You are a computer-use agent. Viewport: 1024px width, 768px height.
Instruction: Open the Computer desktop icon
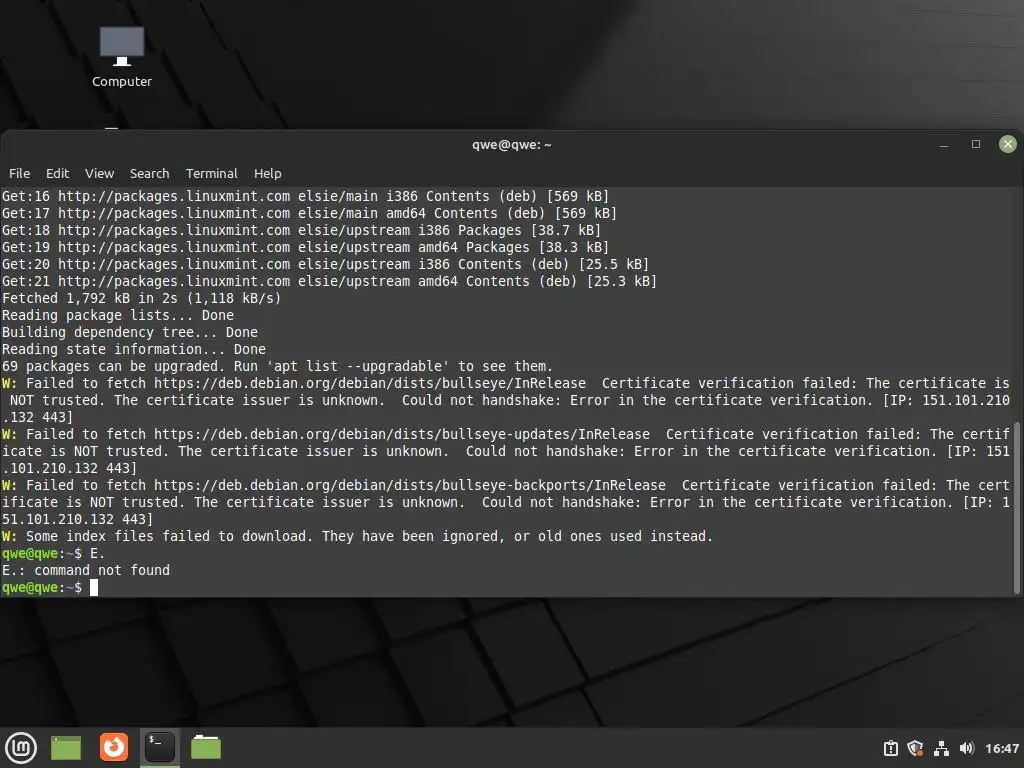121,57
